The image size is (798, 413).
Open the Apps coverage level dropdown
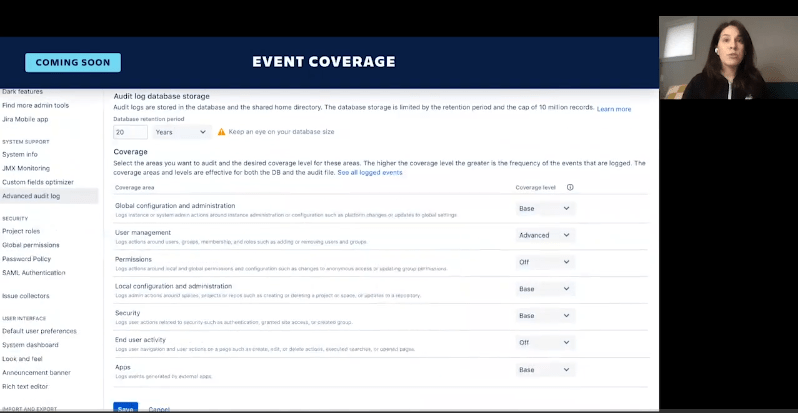click(545, 369)
